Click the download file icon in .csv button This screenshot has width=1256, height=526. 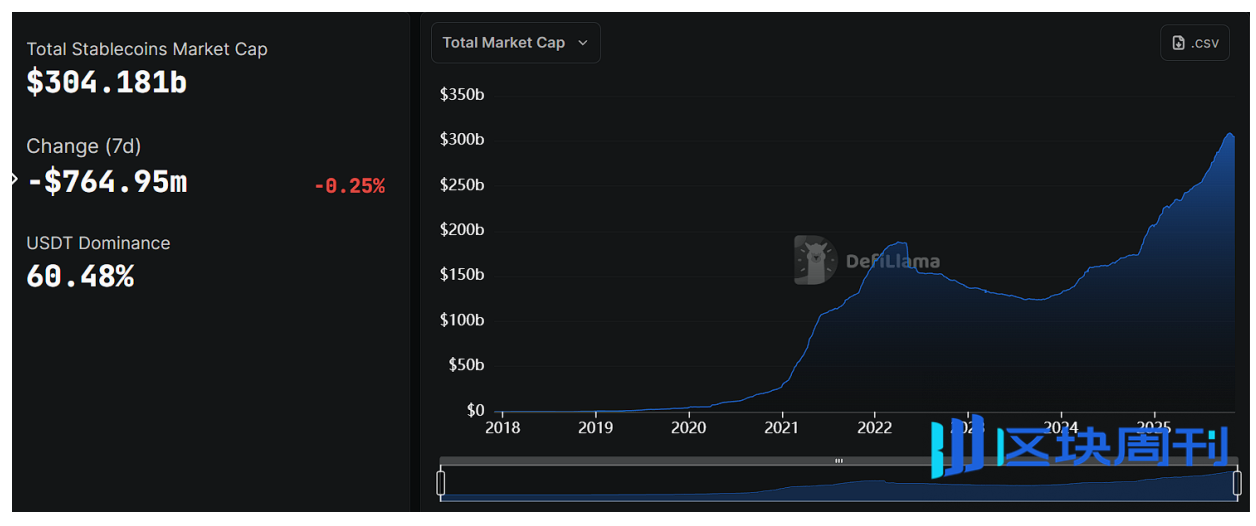[x=1179, y=43]
